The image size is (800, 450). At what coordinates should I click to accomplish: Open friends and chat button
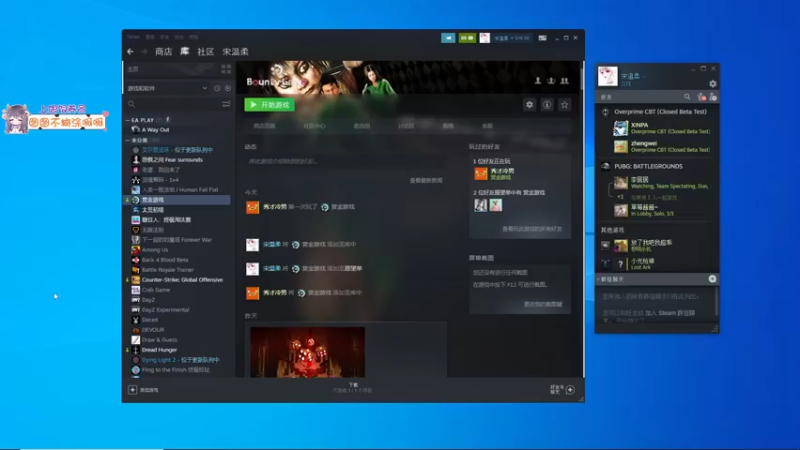coord(563,390)
